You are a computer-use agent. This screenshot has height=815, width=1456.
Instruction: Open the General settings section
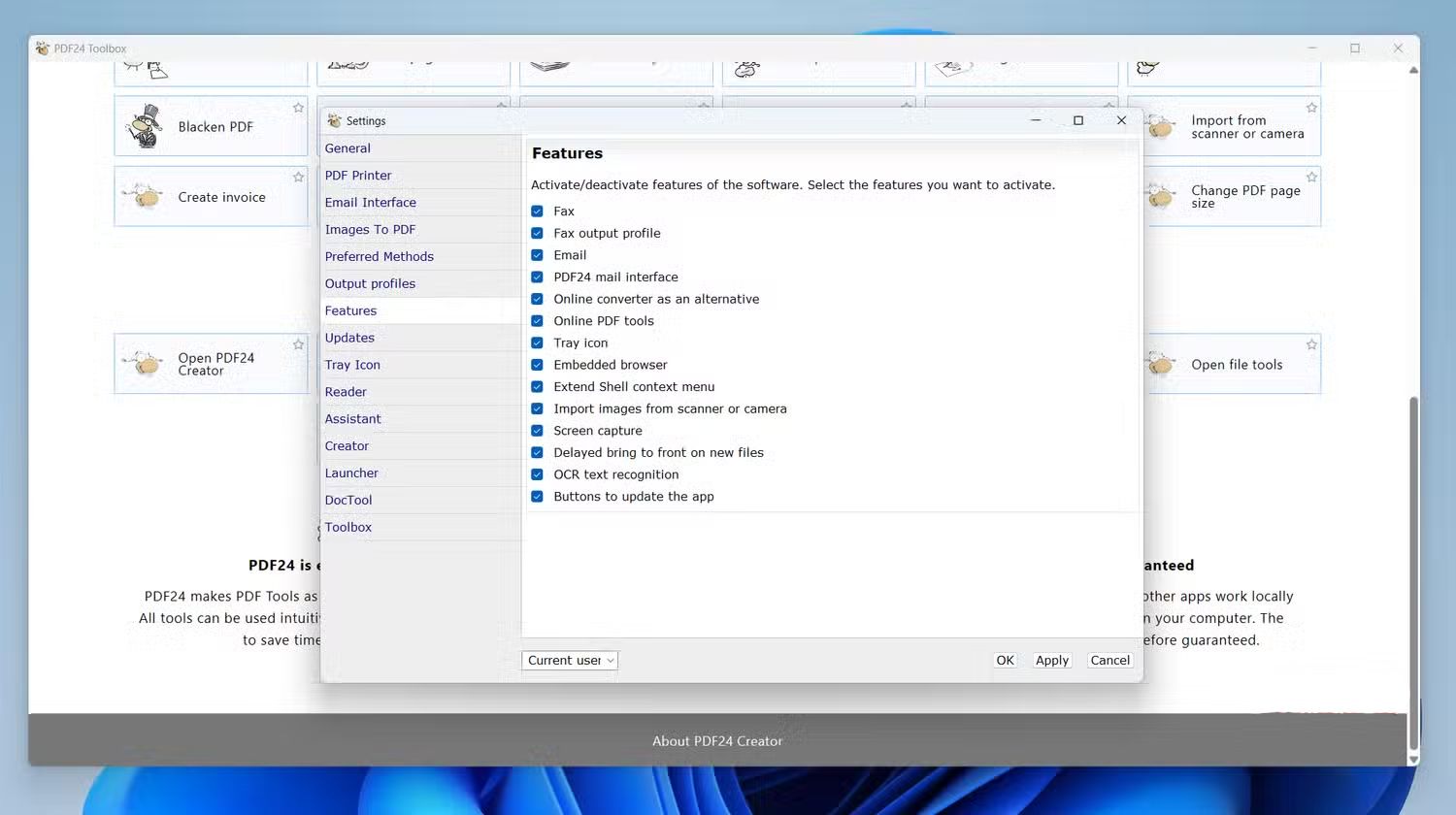(420, 148)
